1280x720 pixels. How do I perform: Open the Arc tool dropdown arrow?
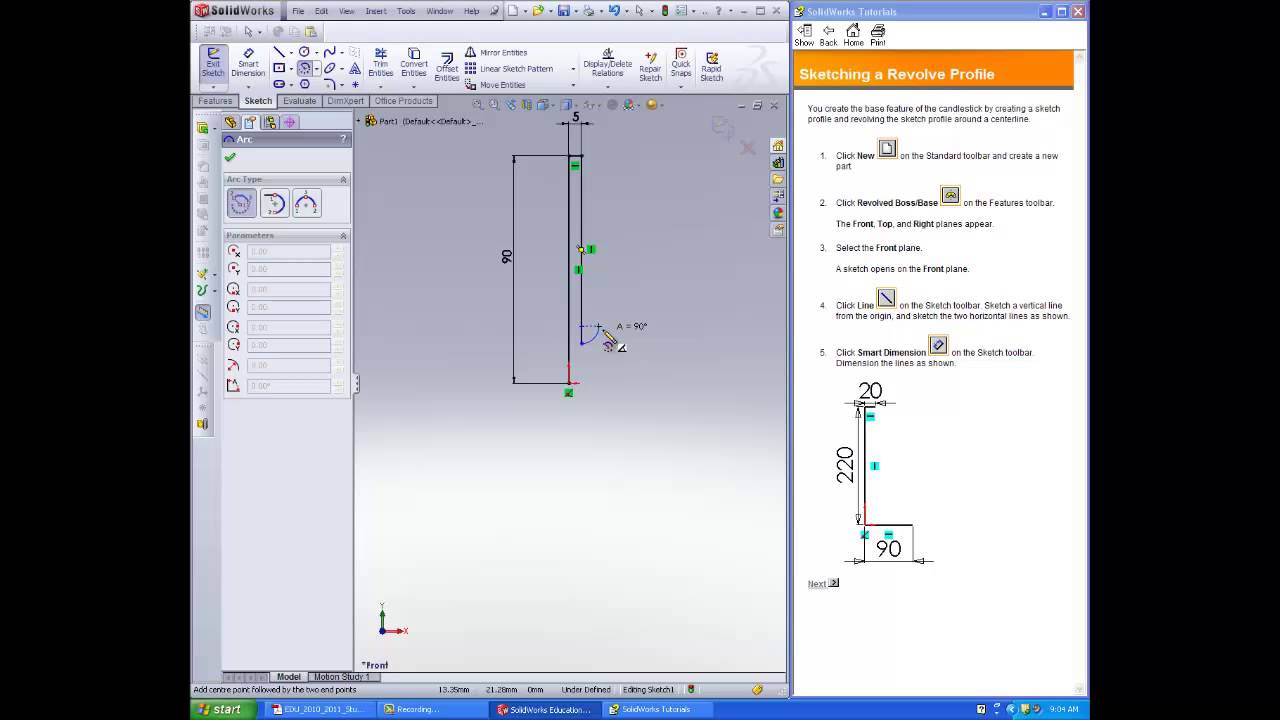(316, 69)
